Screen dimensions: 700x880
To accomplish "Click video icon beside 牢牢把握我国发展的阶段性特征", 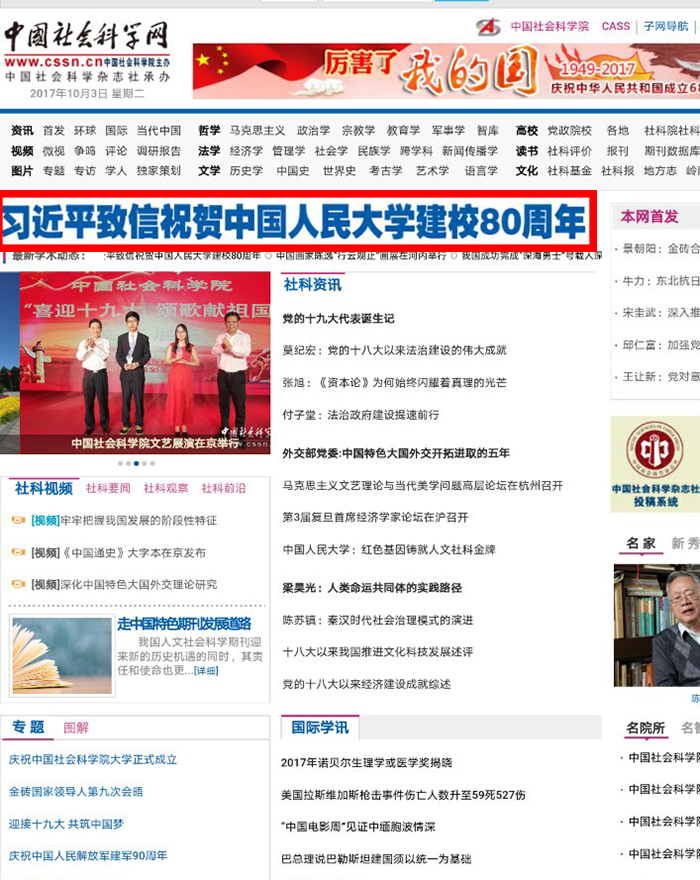I will coord(19,520).
